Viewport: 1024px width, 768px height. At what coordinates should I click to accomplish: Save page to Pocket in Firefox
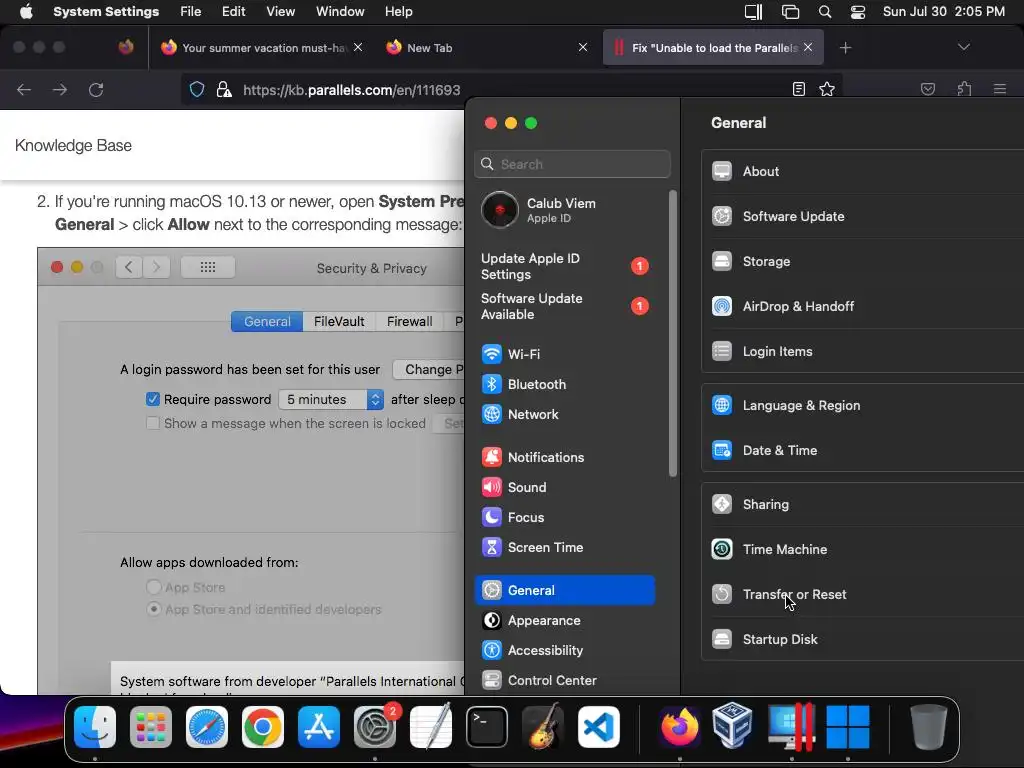928,89
